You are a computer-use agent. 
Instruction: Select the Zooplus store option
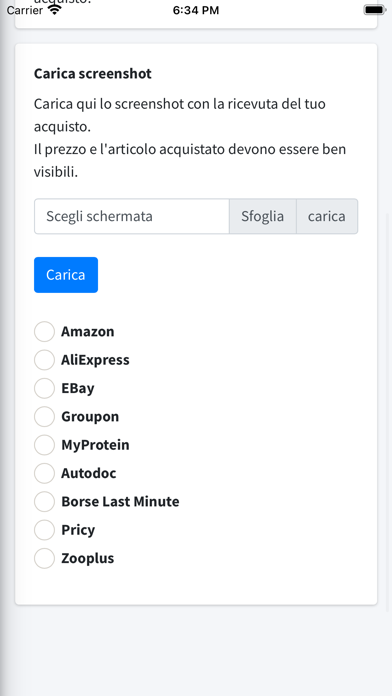click(44, 558)
